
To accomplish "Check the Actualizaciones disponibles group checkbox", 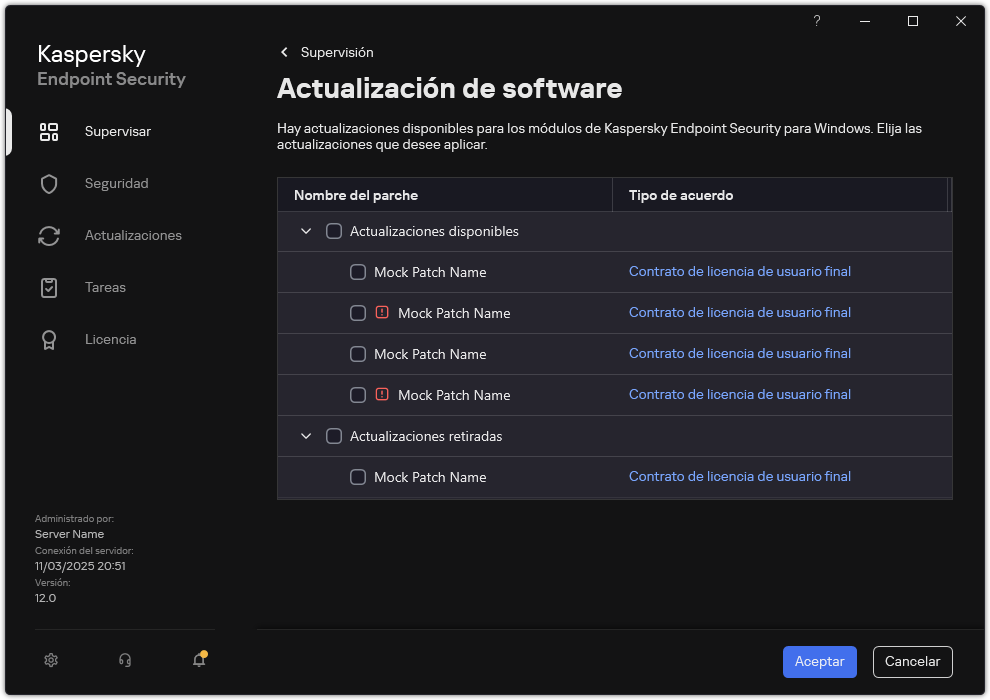I will pyautogui.click(x=334, y=230).
